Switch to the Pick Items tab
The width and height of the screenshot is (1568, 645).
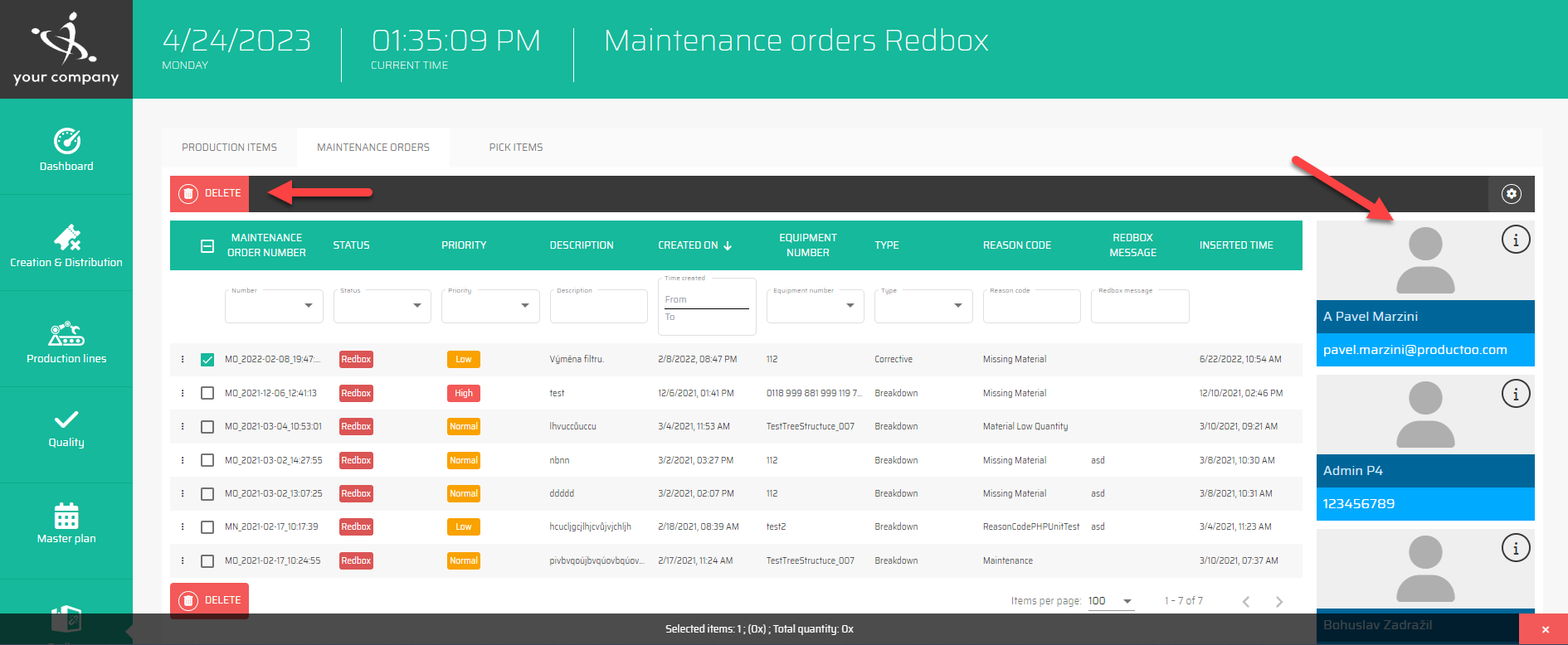coord(515,148)
